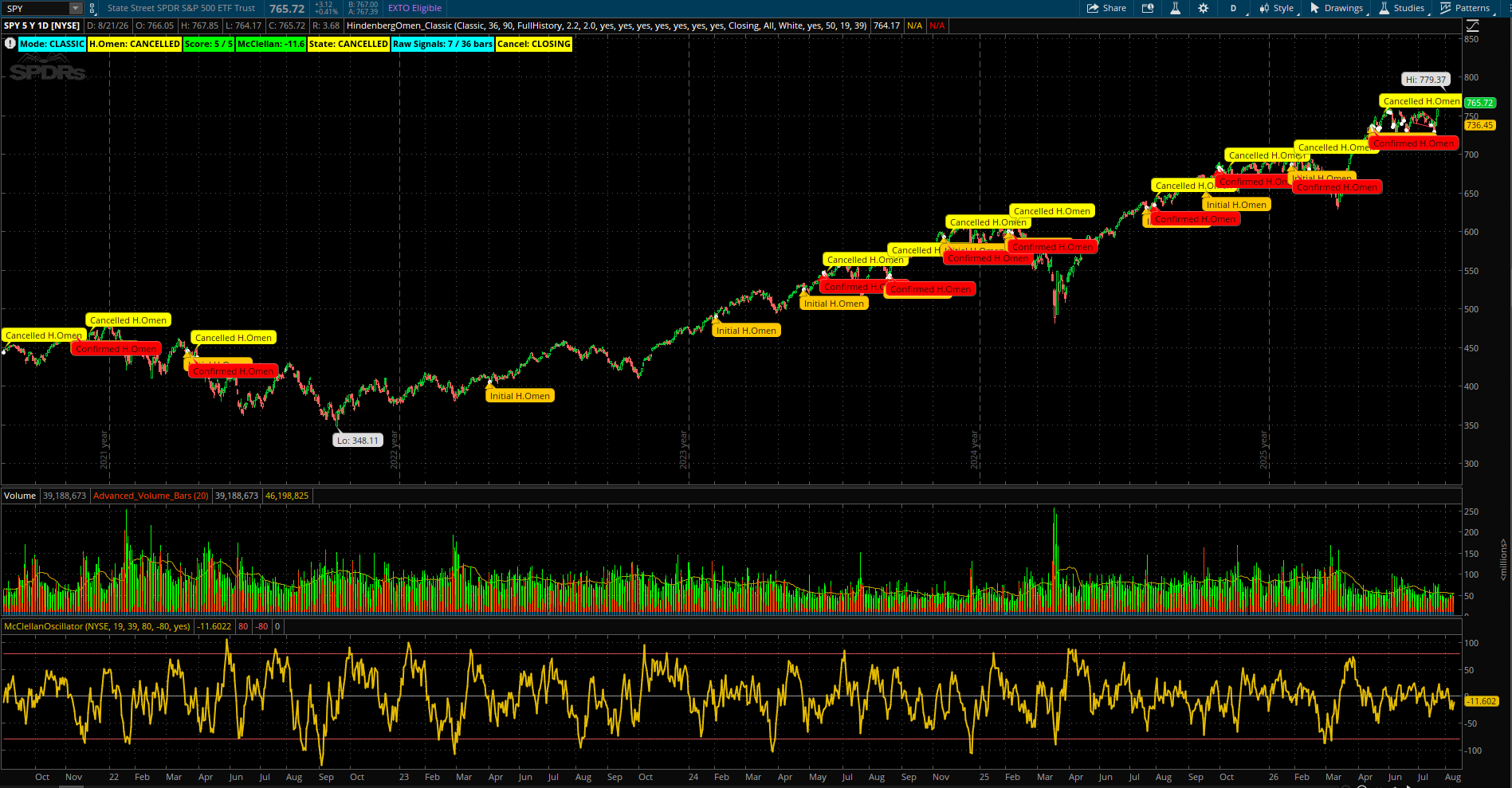Click the 'Oct' label at the time axis start
This screenshot has width=1512, height=788.
click(x=42, y=777)
